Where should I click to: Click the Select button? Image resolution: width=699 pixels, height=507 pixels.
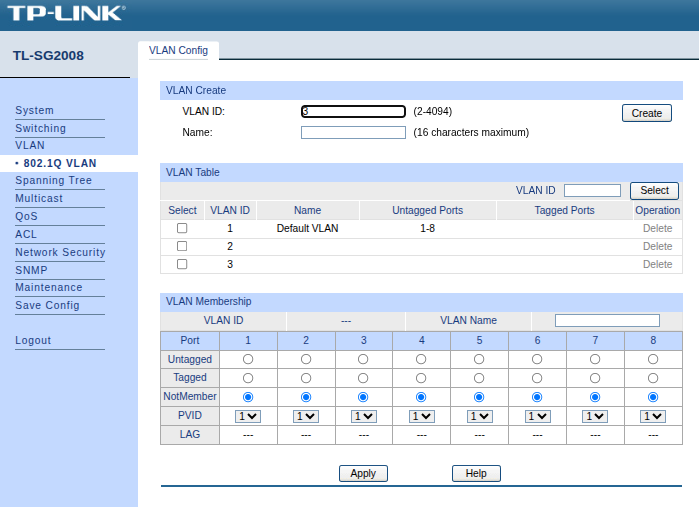pyautogui.click(x=654, y=190)
